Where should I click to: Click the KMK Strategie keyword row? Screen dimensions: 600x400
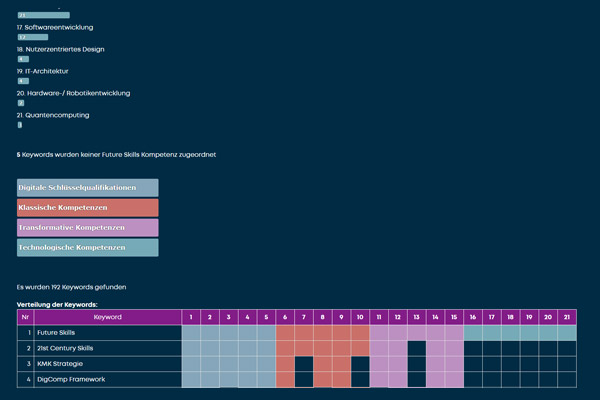[x=107, y=364]
